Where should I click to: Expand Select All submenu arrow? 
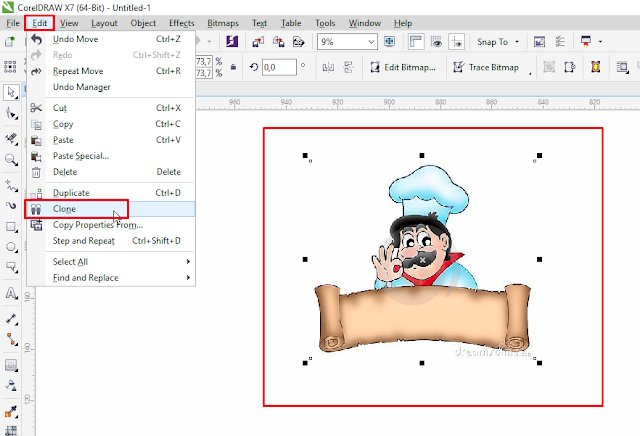pyautogui.click(x=188, y=262)
